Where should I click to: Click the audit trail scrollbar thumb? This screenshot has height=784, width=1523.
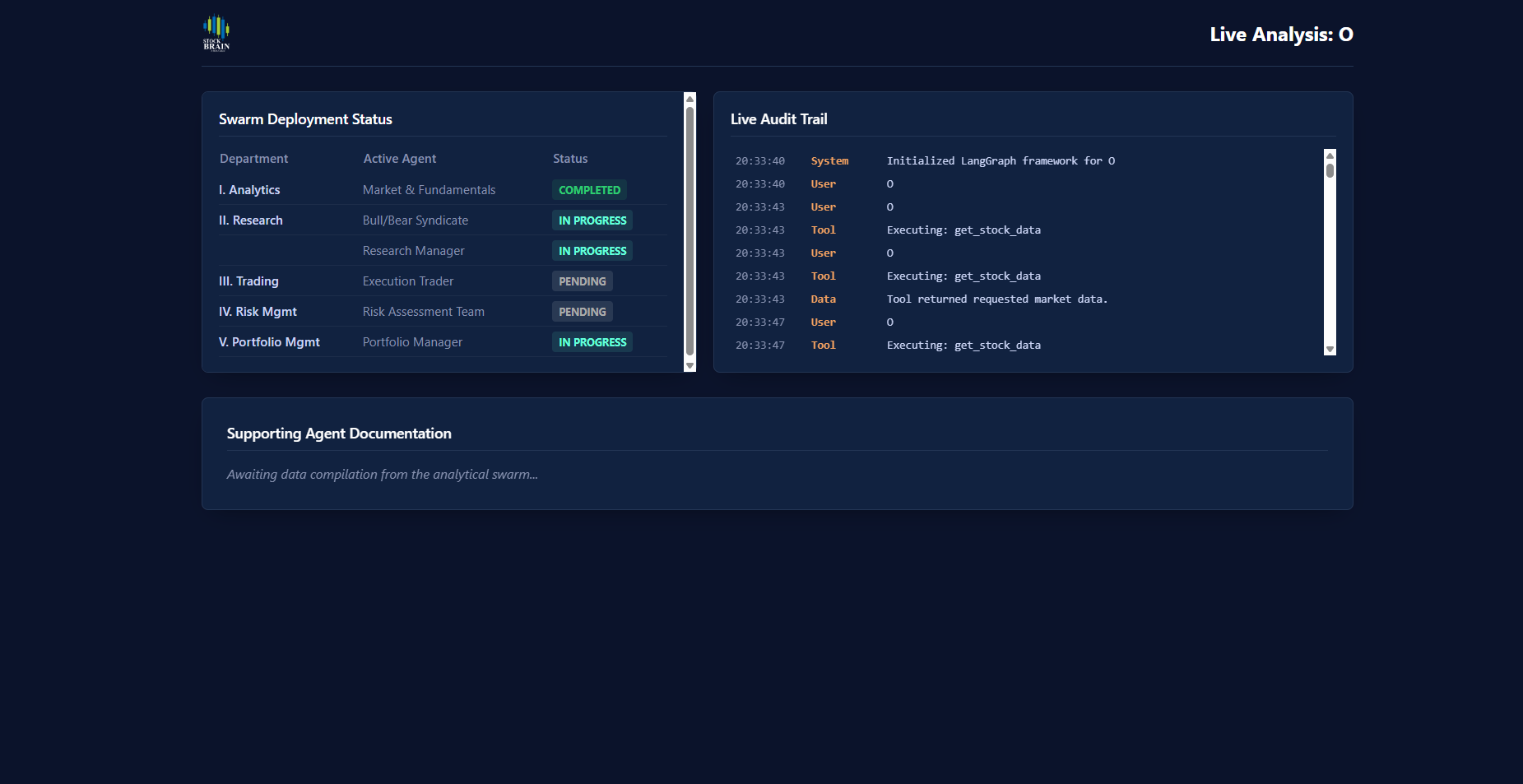[x=1330, y=170]
